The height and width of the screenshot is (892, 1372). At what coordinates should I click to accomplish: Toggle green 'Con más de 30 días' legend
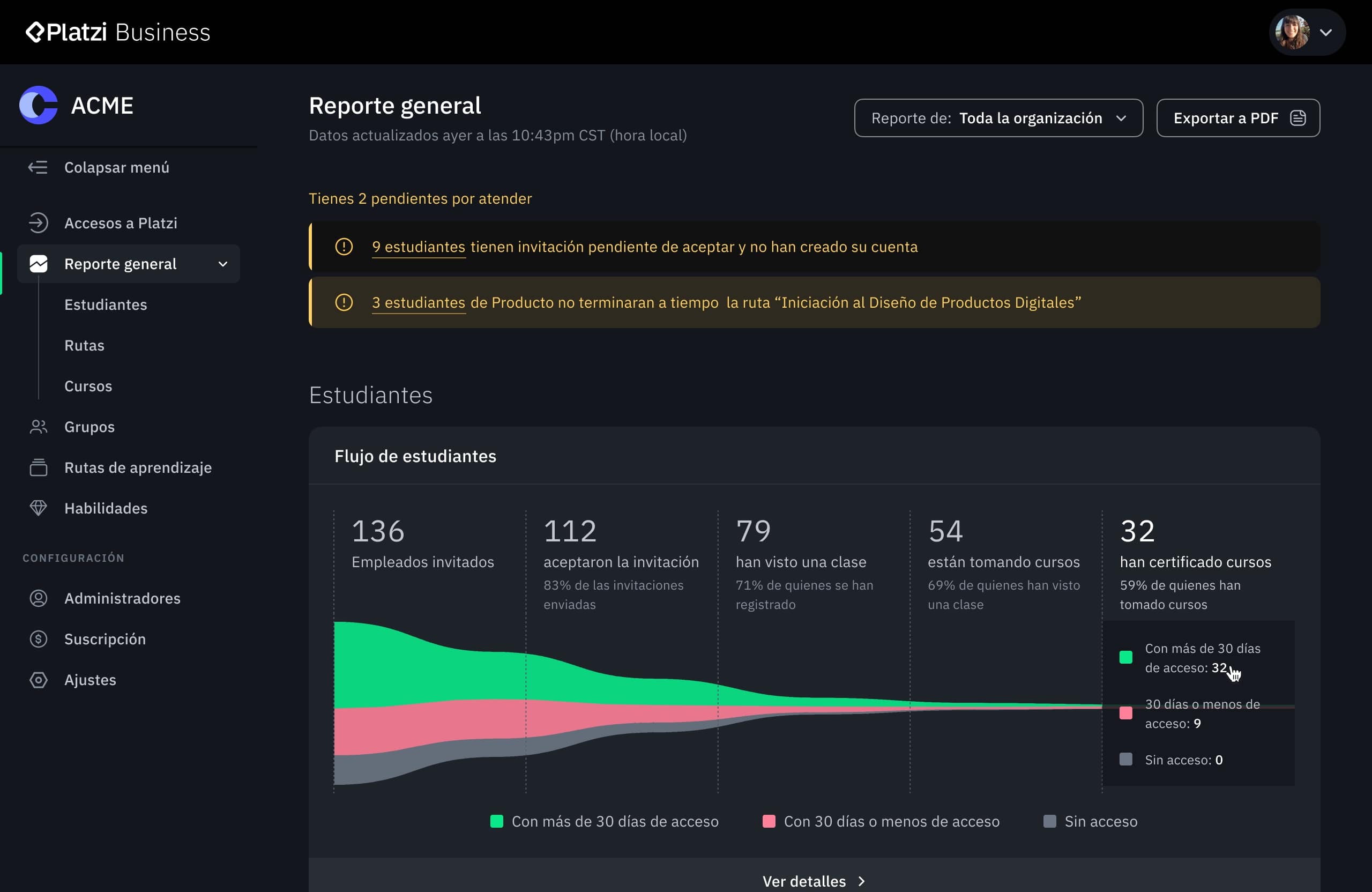click(x=603, y=821)
